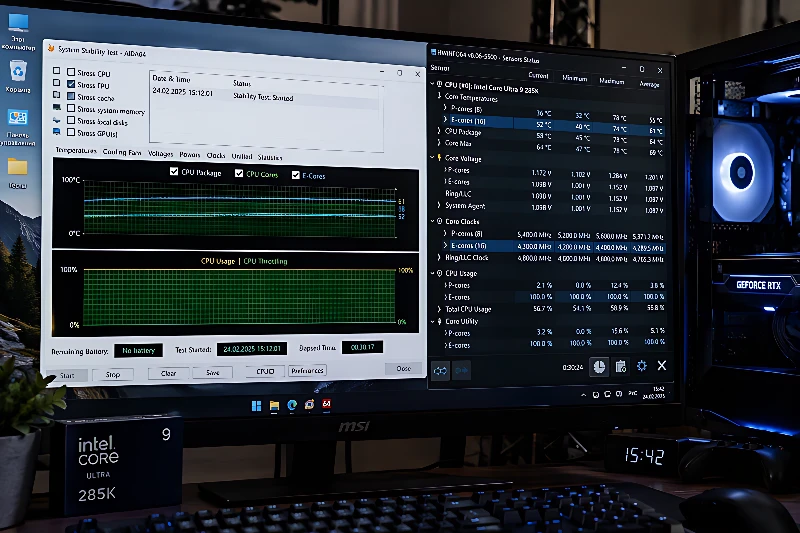Image resolution: width=800 pixels, height=533 pixels.
Task: Open the CPUID panel
Action: [x=265, y=371]
